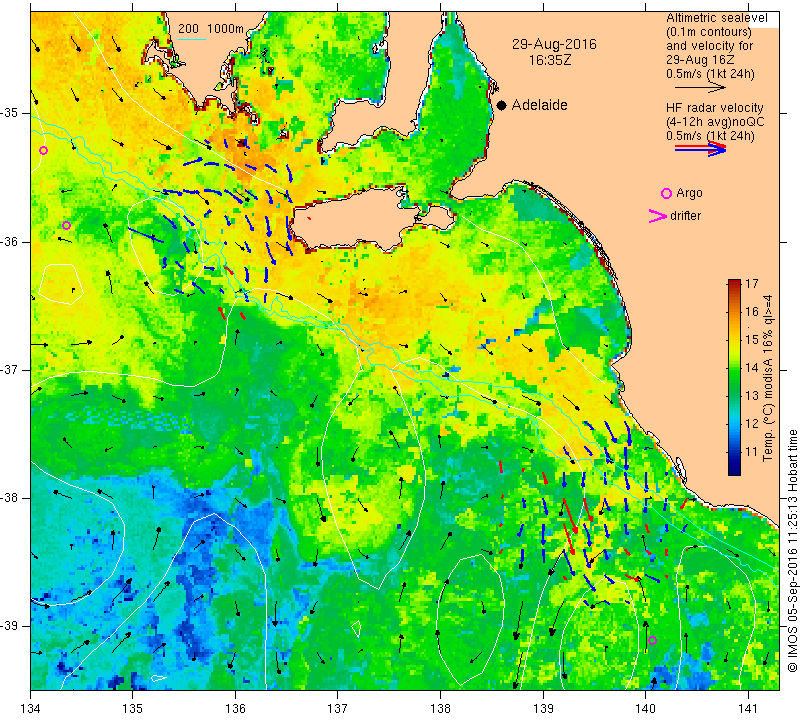
Task: Click the Argo legend text
Action: click(689, 193)
